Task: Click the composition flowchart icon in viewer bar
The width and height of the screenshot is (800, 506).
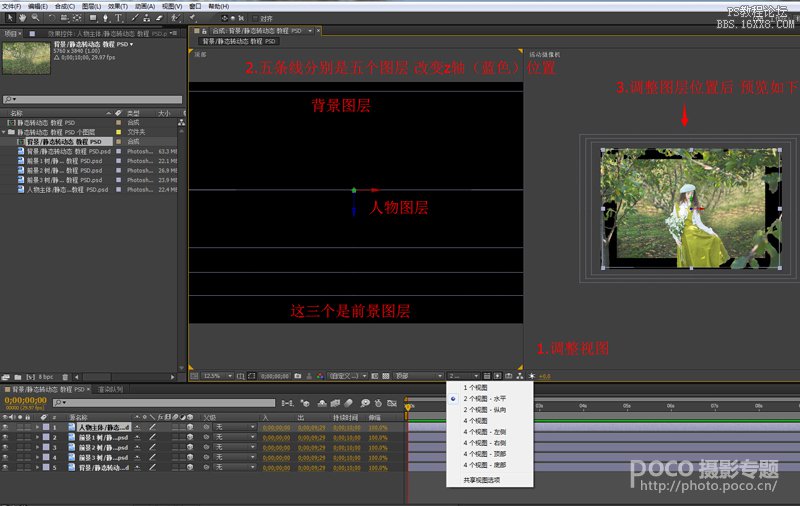Action: [520, 376]
